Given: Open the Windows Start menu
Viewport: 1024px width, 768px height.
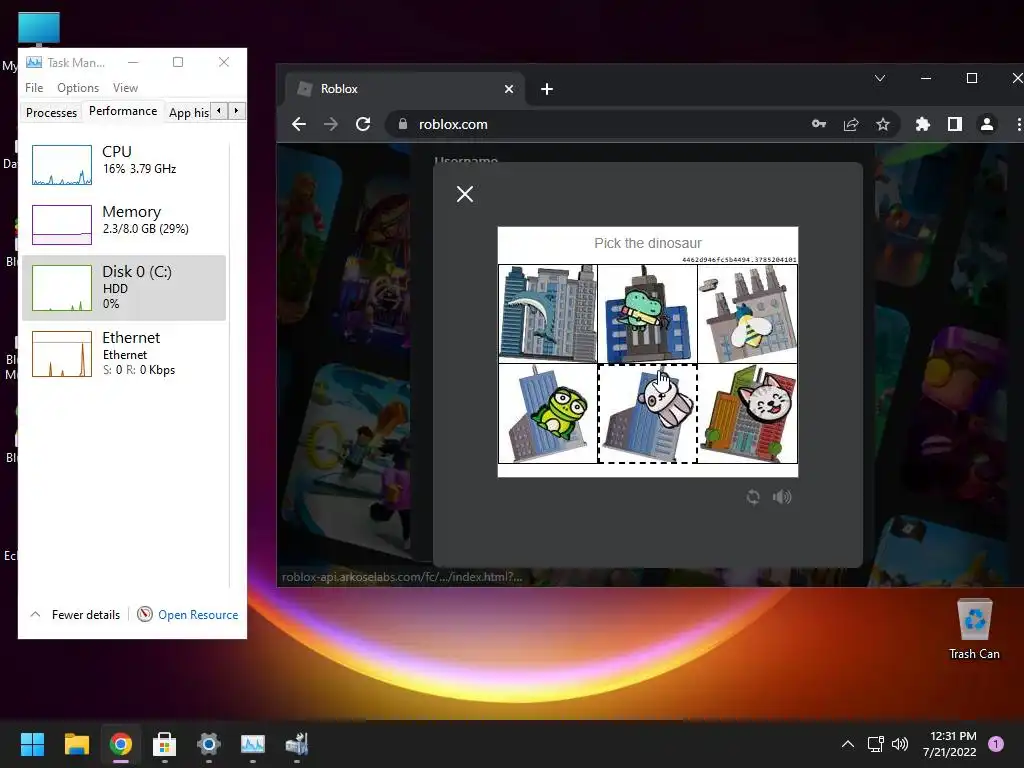Looking at the screenshot, I should pos(32,744).
